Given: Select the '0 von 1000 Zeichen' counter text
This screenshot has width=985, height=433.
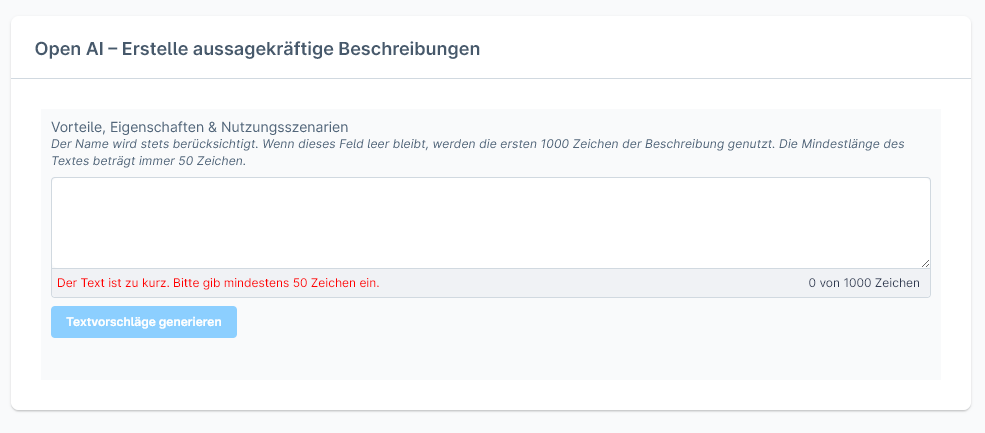Looking at the screenshot, I should pos(864,283).
